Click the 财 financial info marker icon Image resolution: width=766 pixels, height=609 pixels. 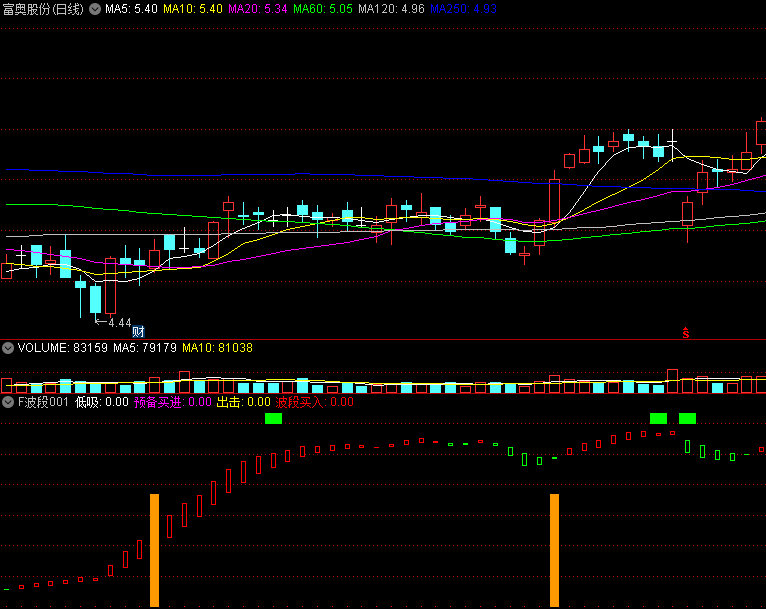(138, 332)
